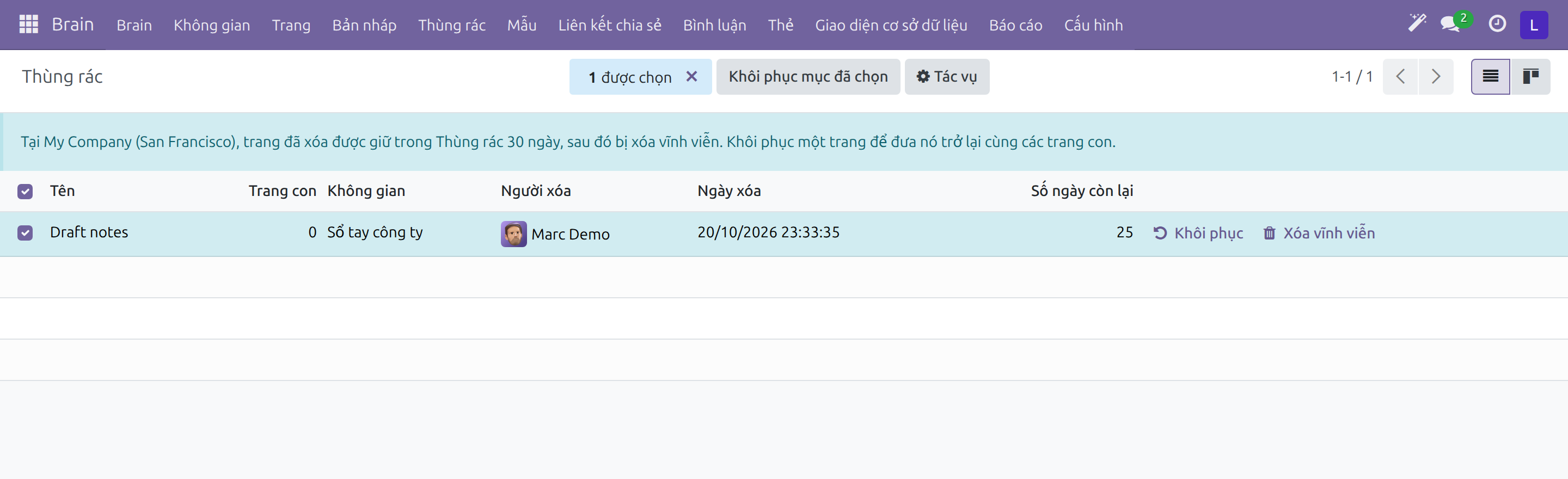Click the Brain menu link beside the logo
The height and width of the screenshot is (479, 1568).
[134, 25]
